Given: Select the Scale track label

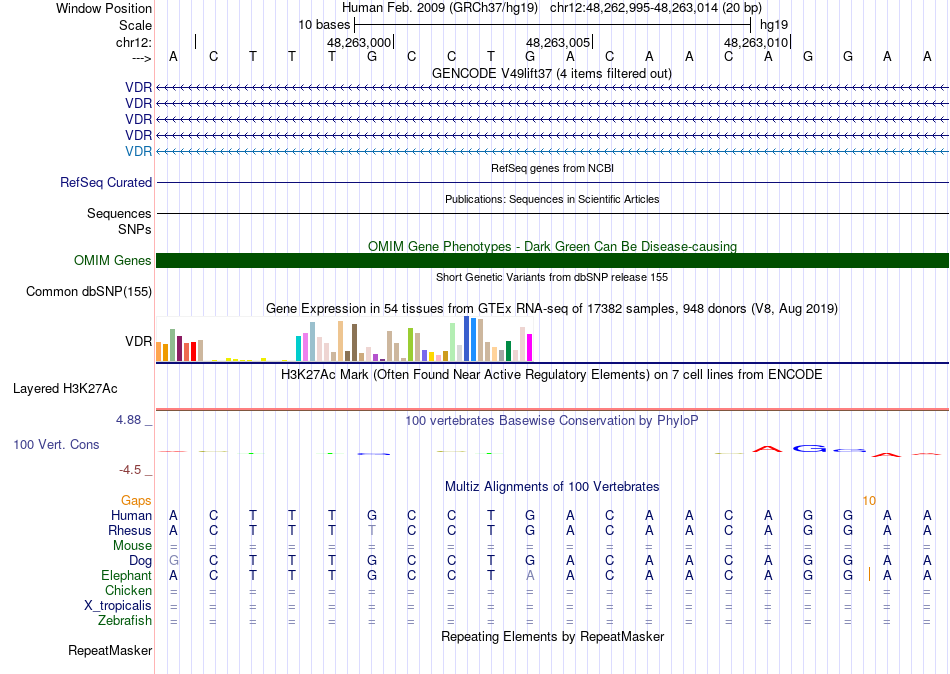Looking at the screenshot, I should pyautogui.click(x=135, y=25).
